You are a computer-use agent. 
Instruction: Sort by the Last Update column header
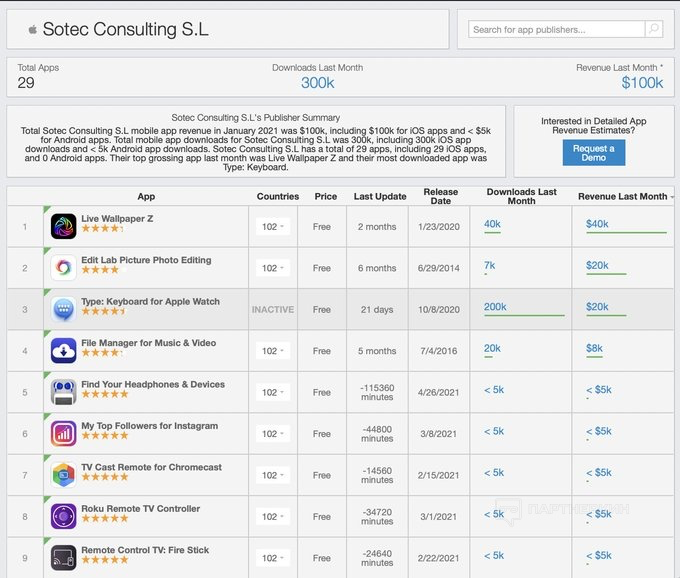380,196
